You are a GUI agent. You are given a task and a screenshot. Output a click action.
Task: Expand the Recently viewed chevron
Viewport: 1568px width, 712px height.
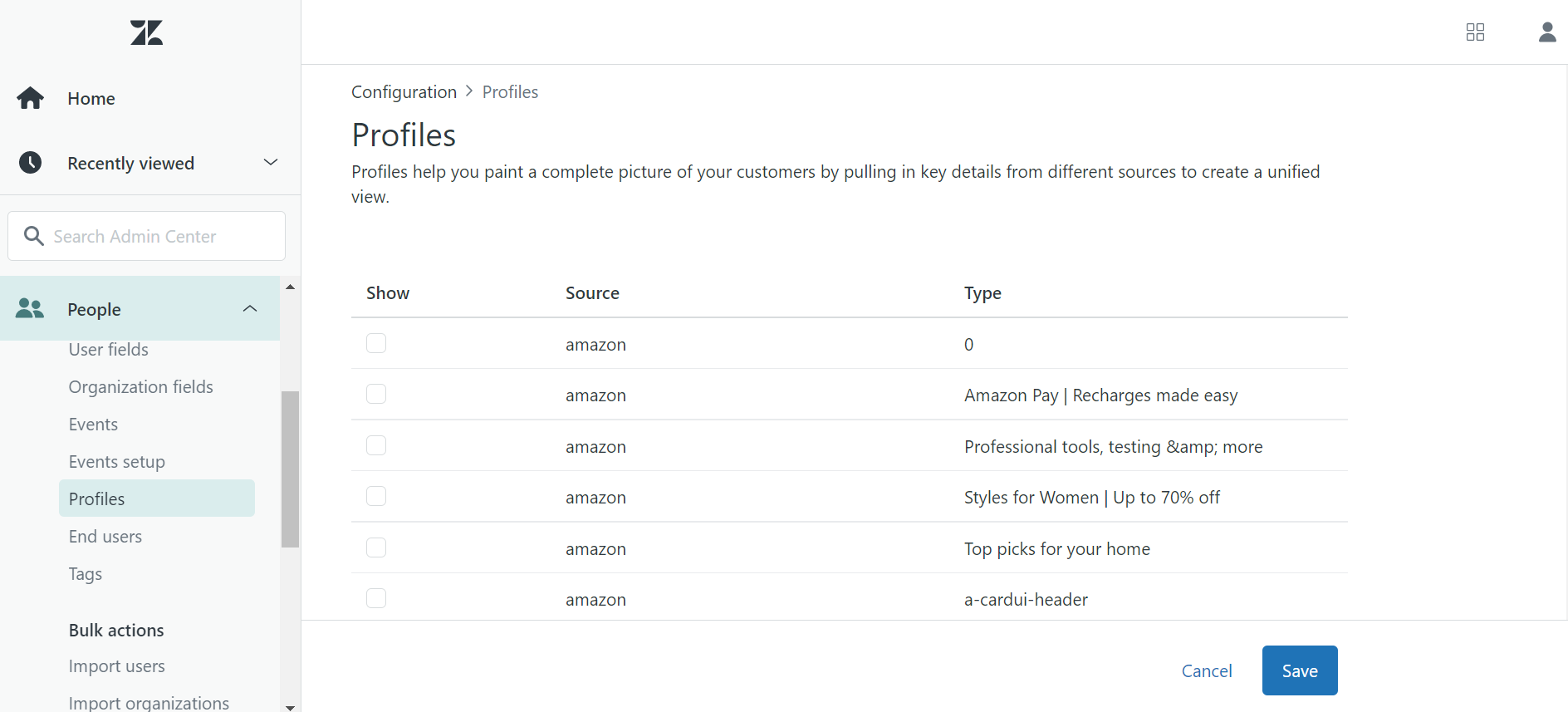tap(270, 162)
